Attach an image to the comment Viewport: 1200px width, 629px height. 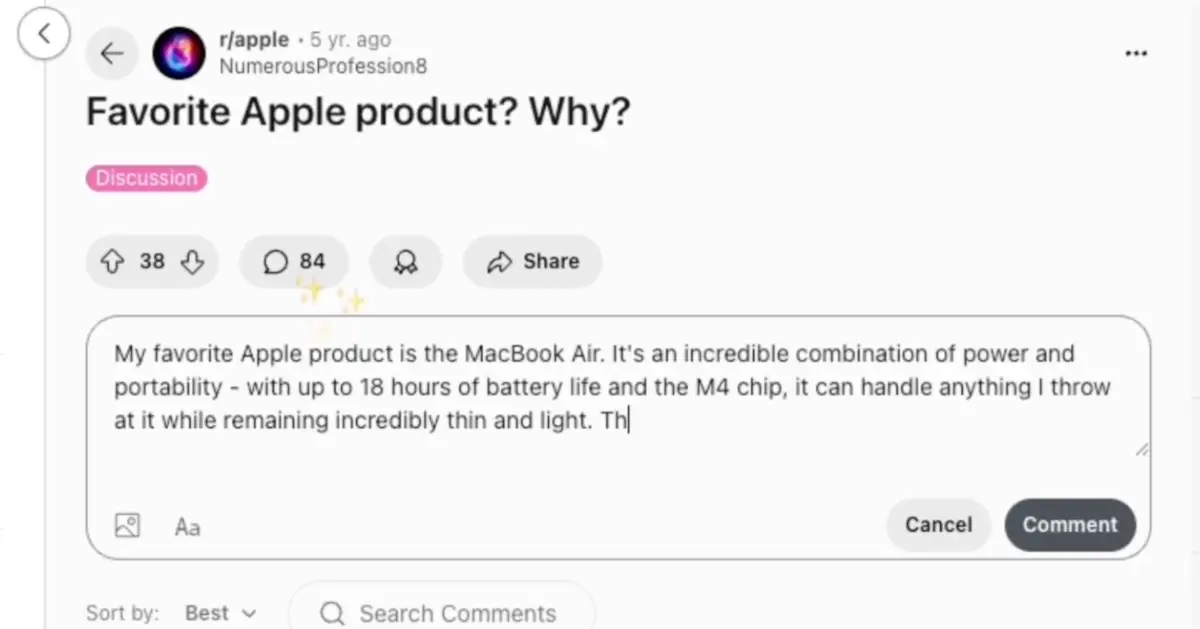coord(127,525)
